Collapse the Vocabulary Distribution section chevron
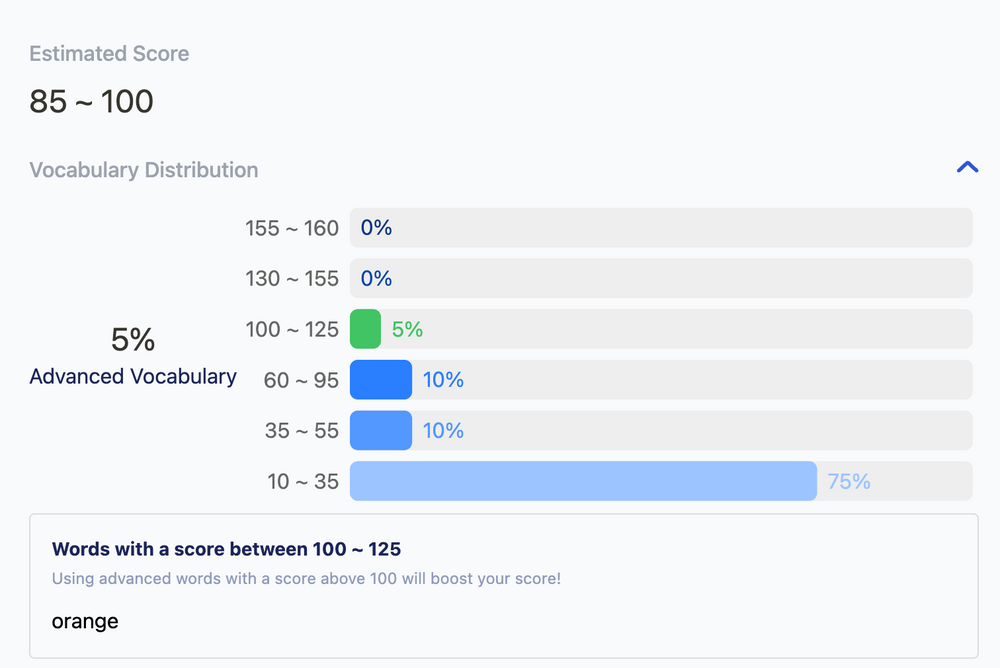 pyautogui.click(x=967, y=168)
